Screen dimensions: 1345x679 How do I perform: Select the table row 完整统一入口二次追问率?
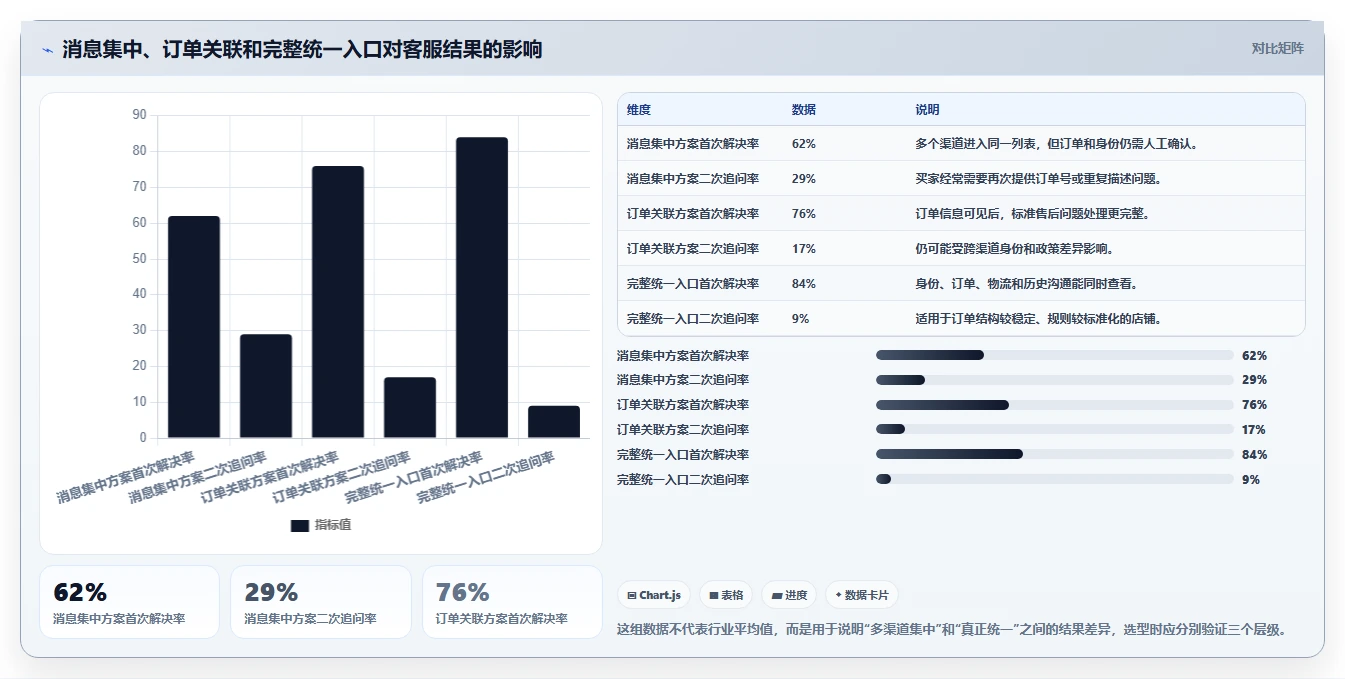(x=961, y=319)
